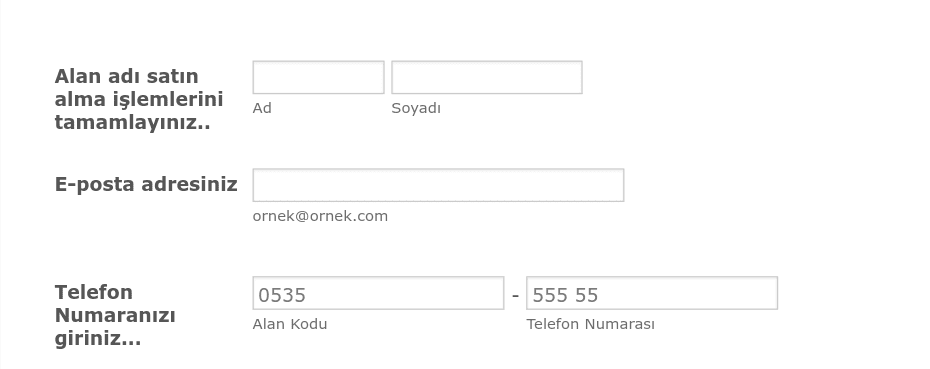Click the 'Alan adı satın alma işlemlerini tamamlayınız' label
Viewport: 930px width, 369px height.
pos(139,99)
